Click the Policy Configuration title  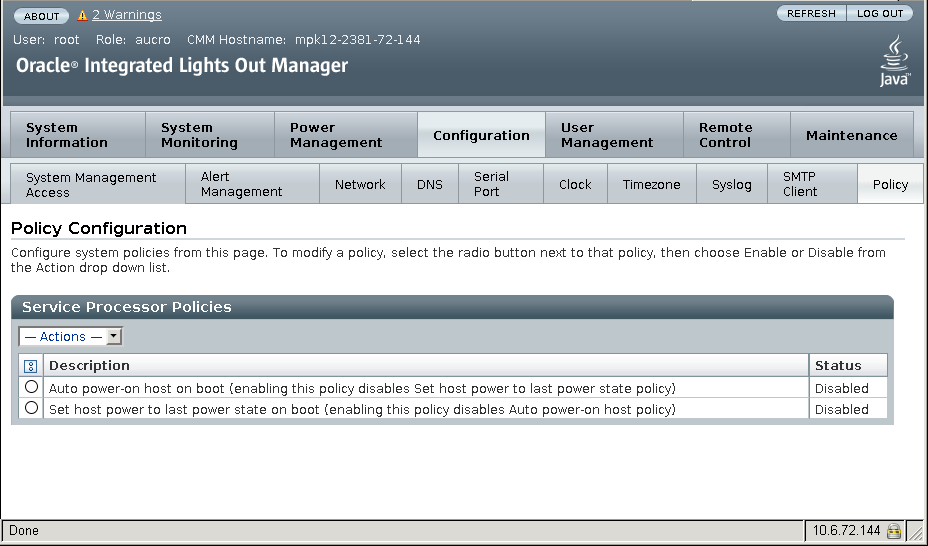click(x=99, y=228)
